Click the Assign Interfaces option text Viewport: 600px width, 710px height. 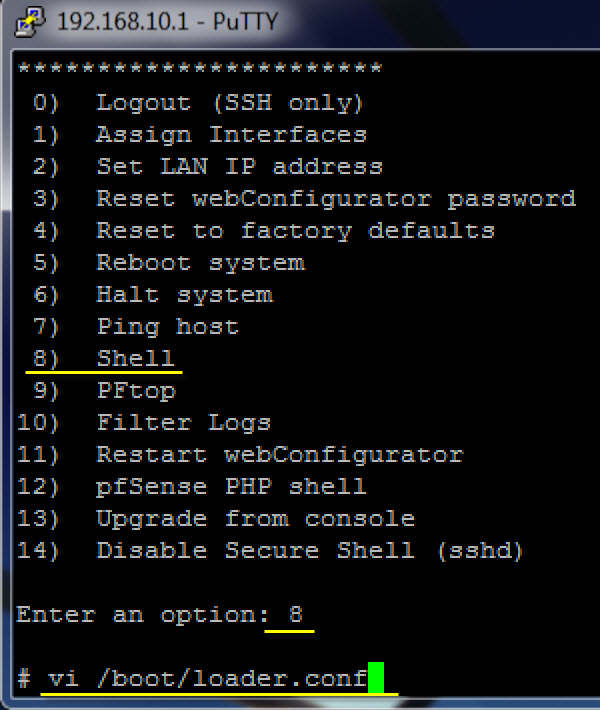[231, 134]
